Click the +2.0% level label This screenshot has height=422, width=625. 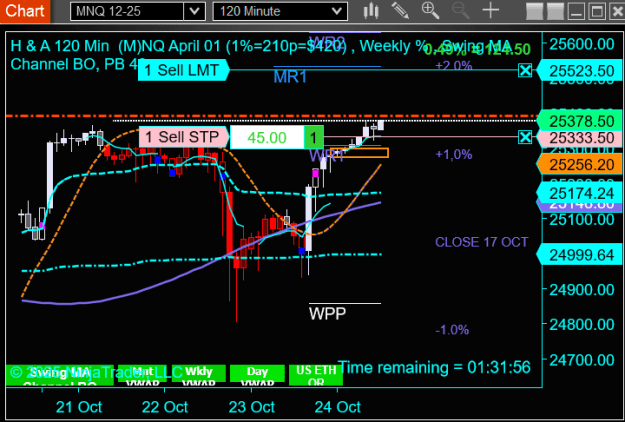point(454,65)
